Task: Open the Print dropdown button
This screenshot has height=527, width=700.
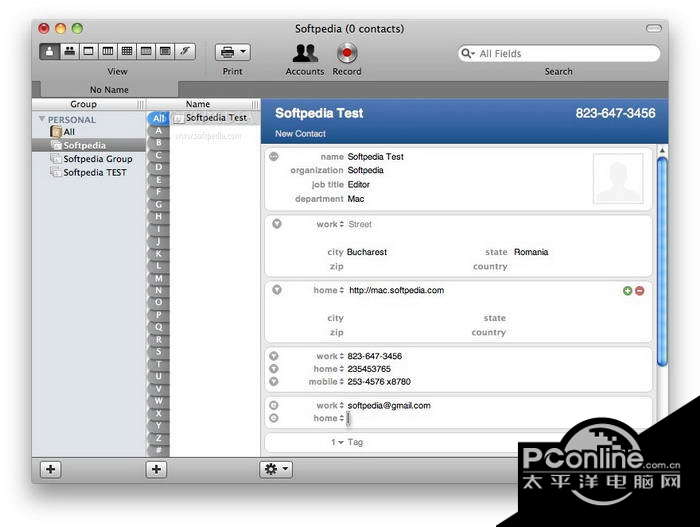Action: 233,52
